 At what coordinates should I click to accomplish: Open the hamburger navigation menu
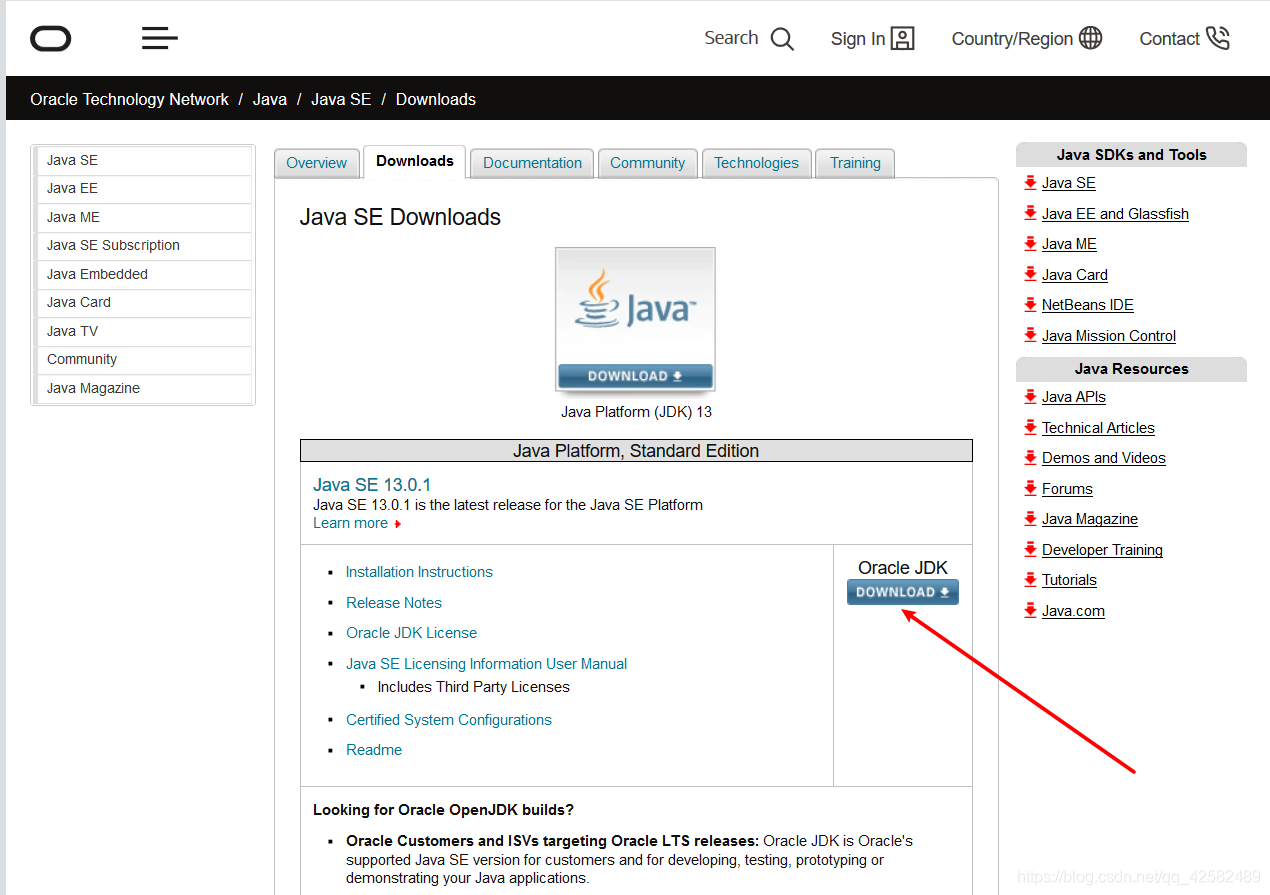pos(160,39)
